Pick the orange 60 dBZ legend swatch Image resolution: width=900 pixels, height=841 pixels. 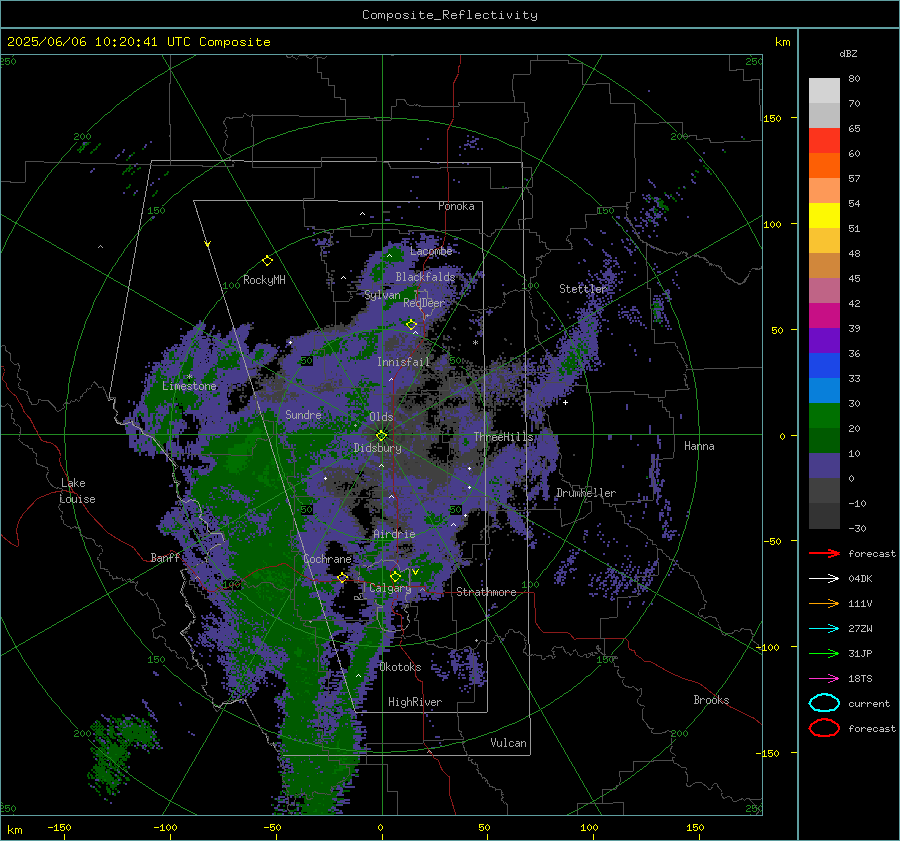tap(824, 165)
